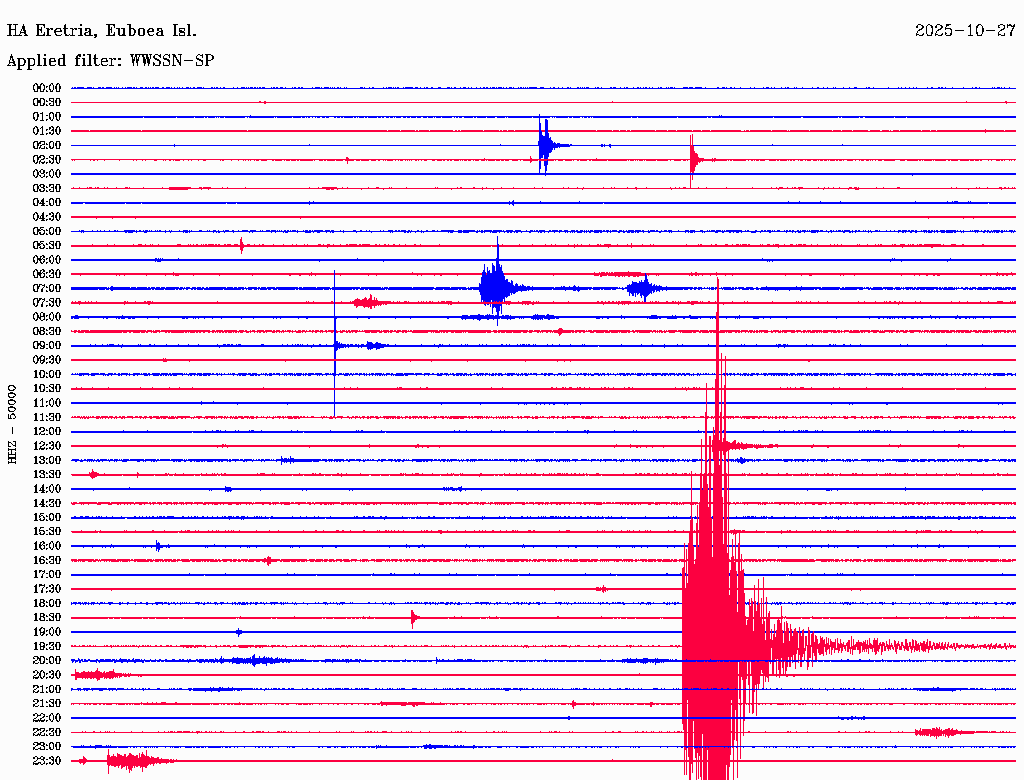Click the red seismic event on the 02:30 trace
The image size is (1024, 780).
coord(694,159)
